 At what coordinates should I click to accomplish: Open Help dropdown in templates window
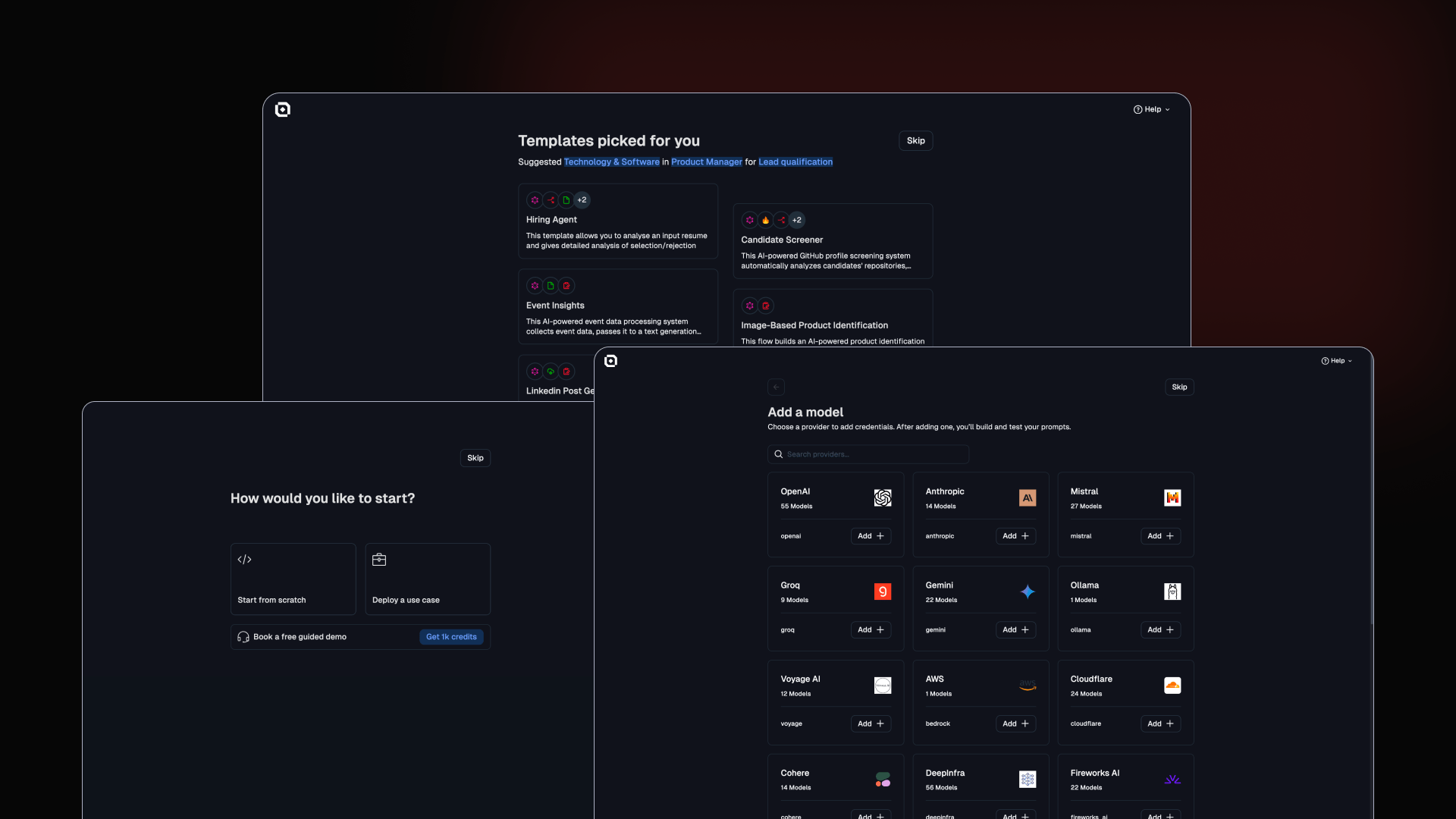click(x=1151, y=109)
